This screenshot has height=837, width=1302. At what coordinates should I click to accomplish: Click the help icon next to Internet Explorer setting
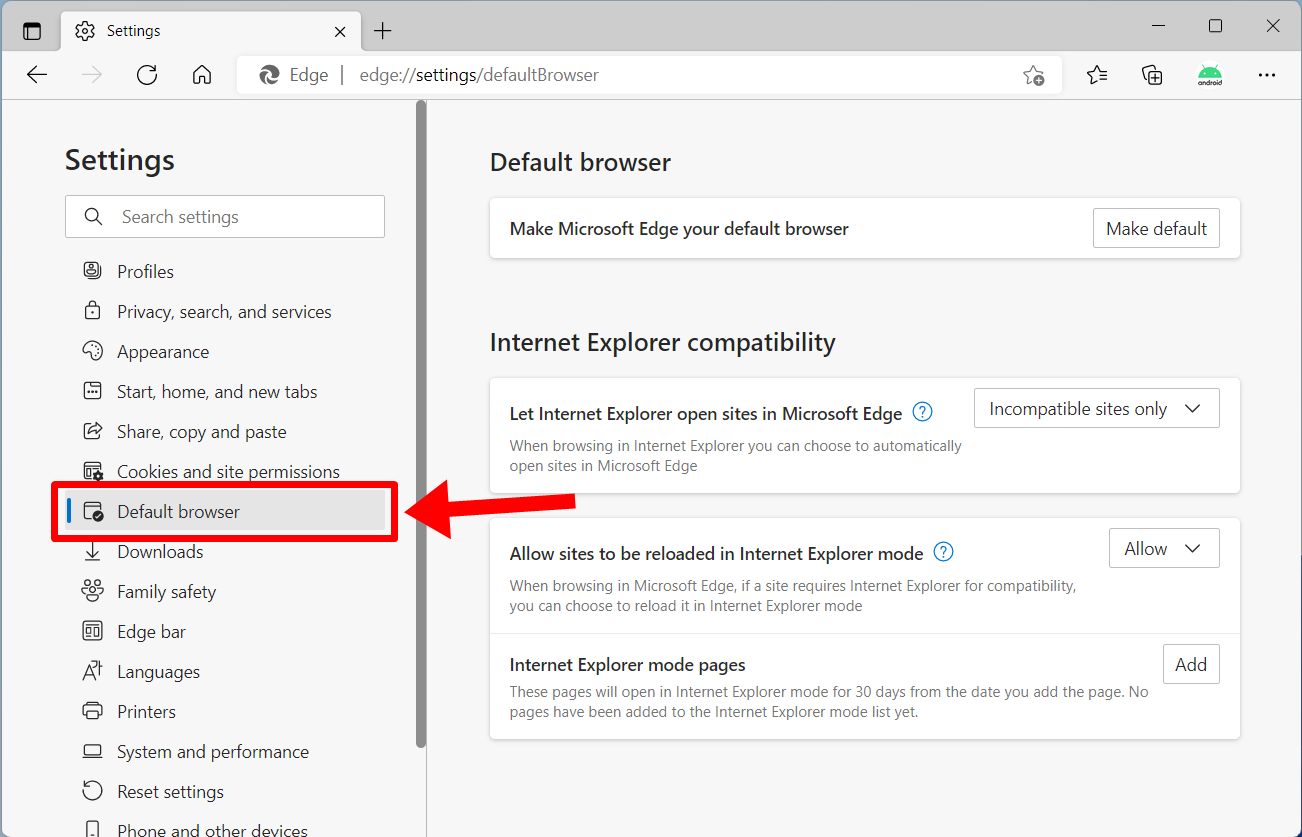[922, 411]
